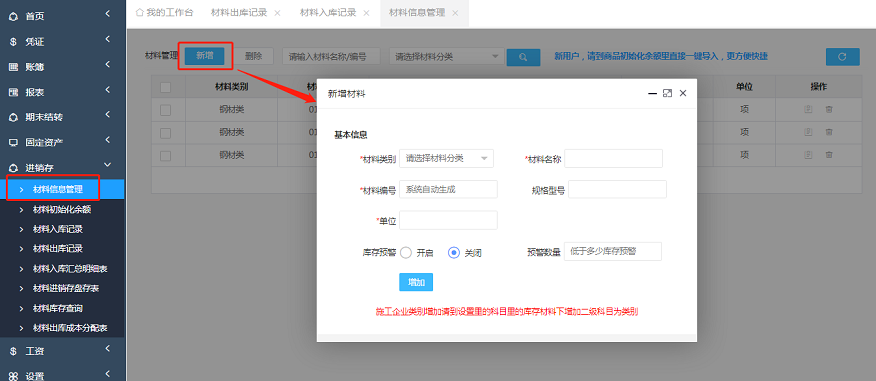Close the 材料信息管理 tab
The image size is (876, 381).
click(x=455, y=13)
